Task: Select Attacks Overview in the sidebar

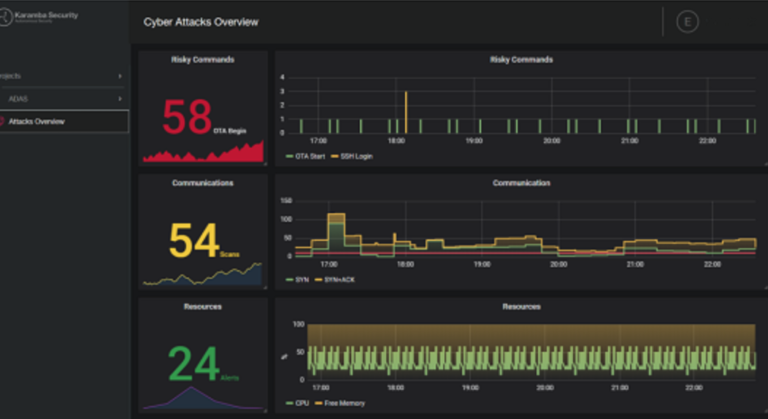Action: tap(36, 121)
